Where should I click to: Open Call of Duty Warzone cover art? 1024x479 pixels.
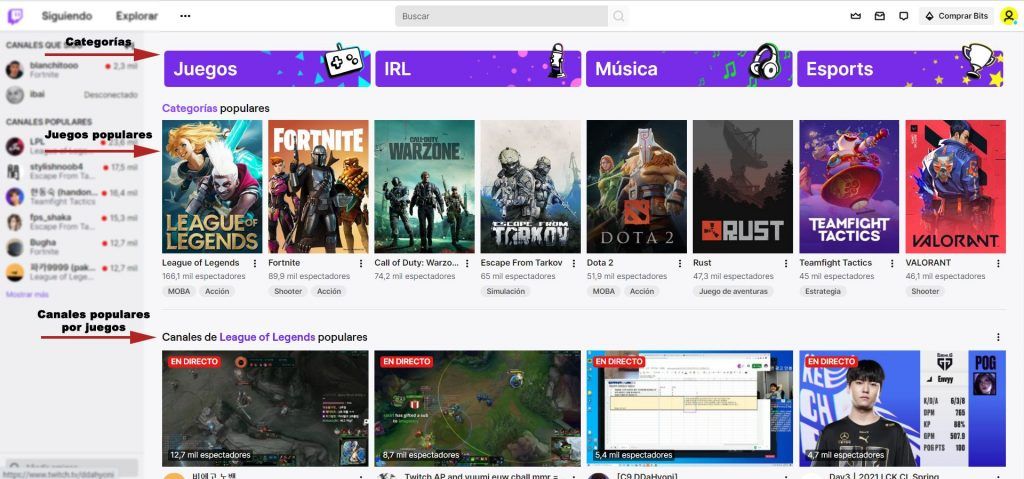tap(424, 187)
